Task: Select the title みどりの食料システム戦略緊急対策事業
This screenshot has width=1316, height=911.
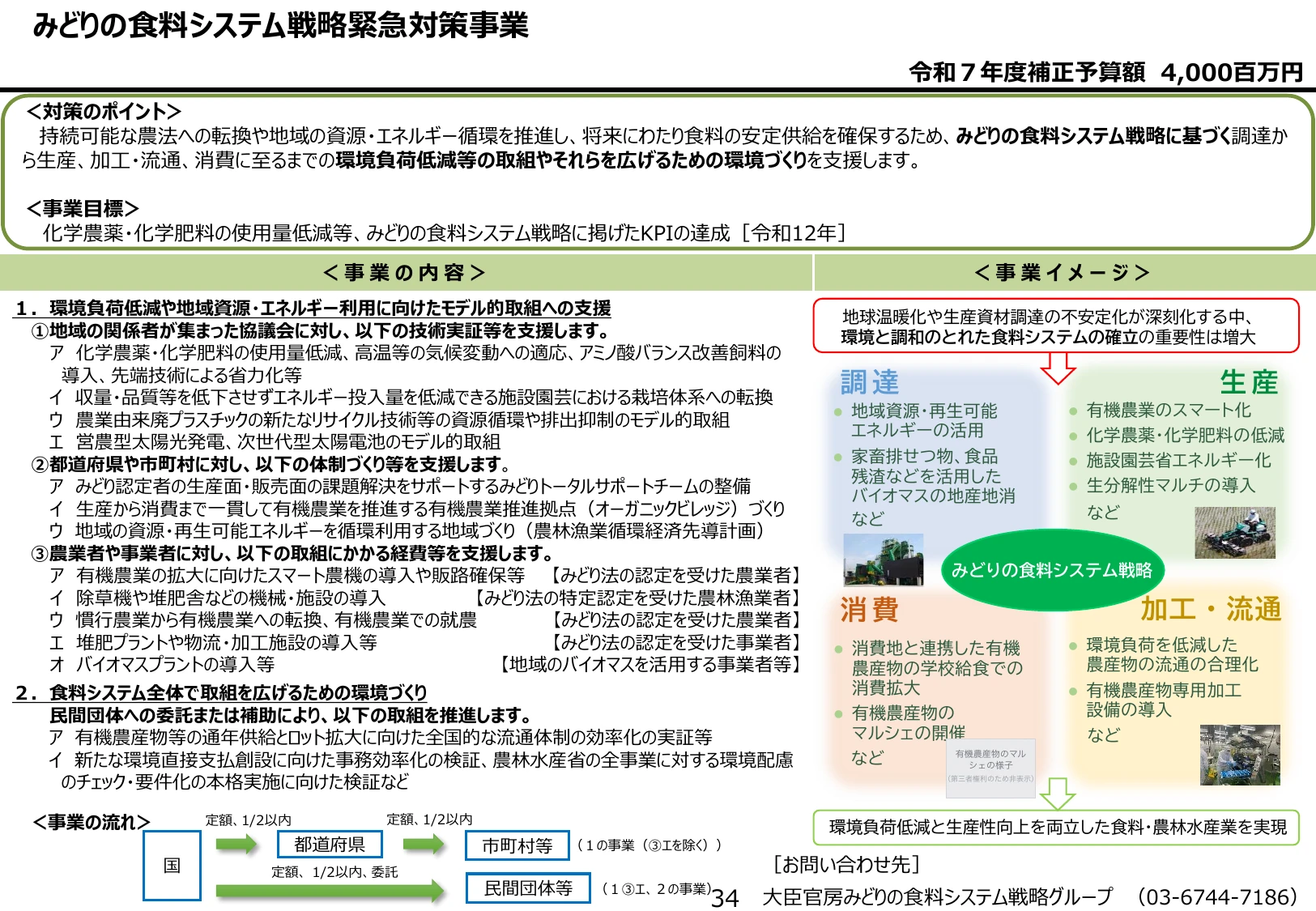Action: [281, 25]
